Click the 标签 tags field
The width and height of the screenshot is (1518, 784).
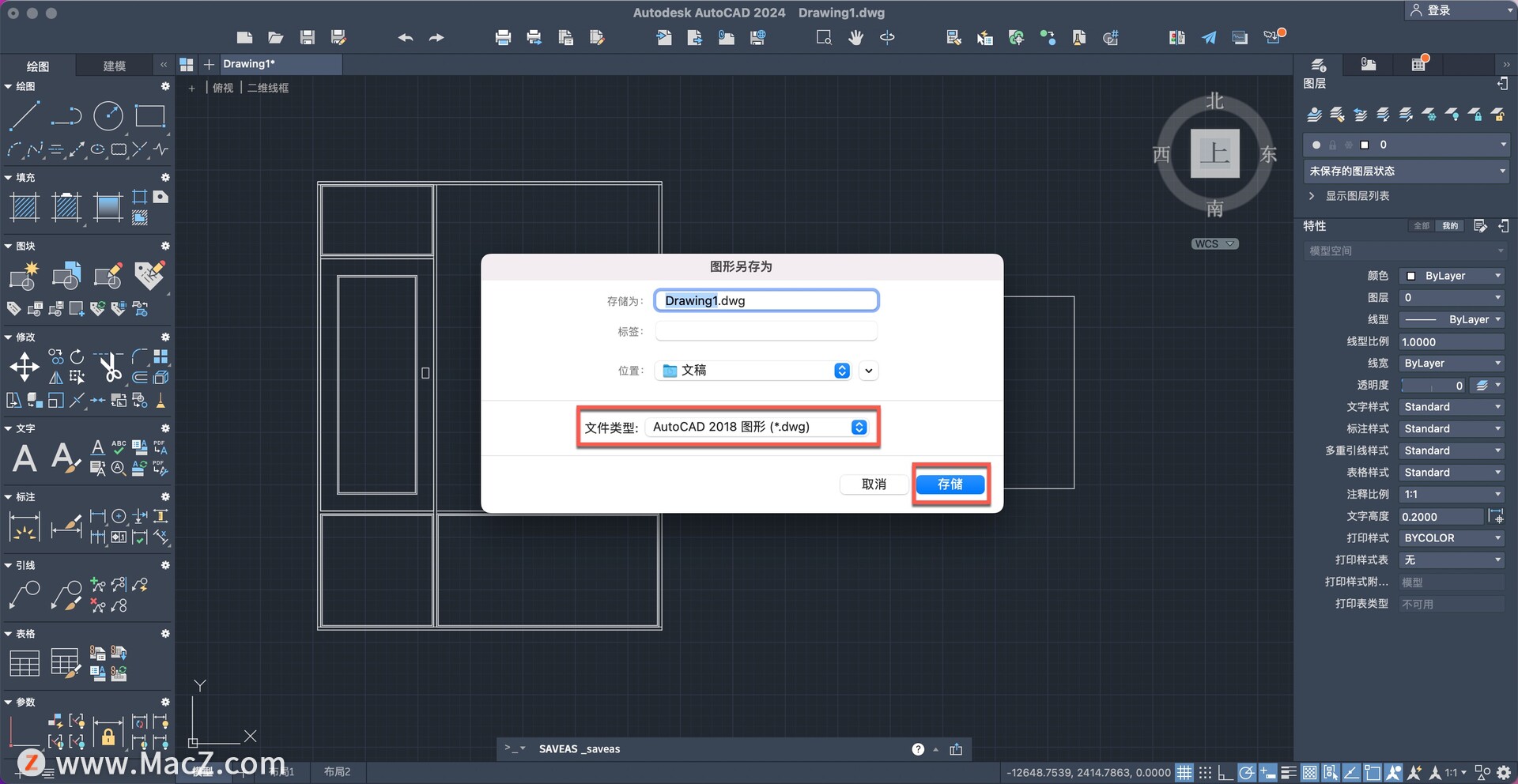766,331
